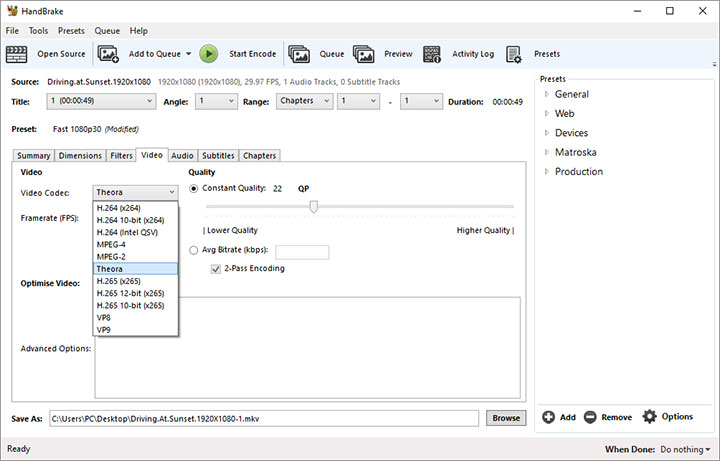This screenshot has width=720, height=461.
Task: Click the Save As file path field
Action: coord(263,418)
